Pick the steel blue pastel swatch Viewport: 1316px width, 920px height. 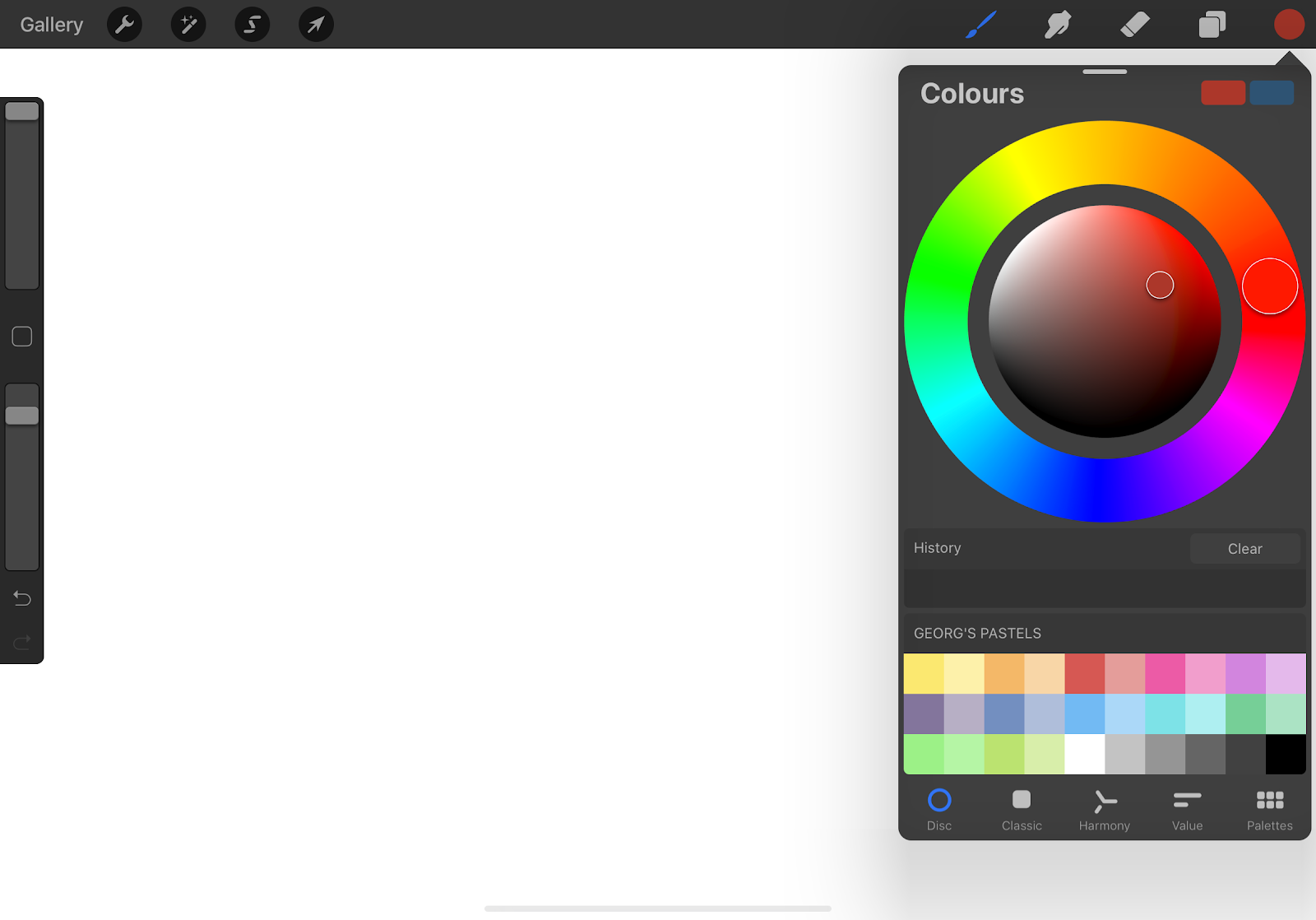pos(1004,714)
